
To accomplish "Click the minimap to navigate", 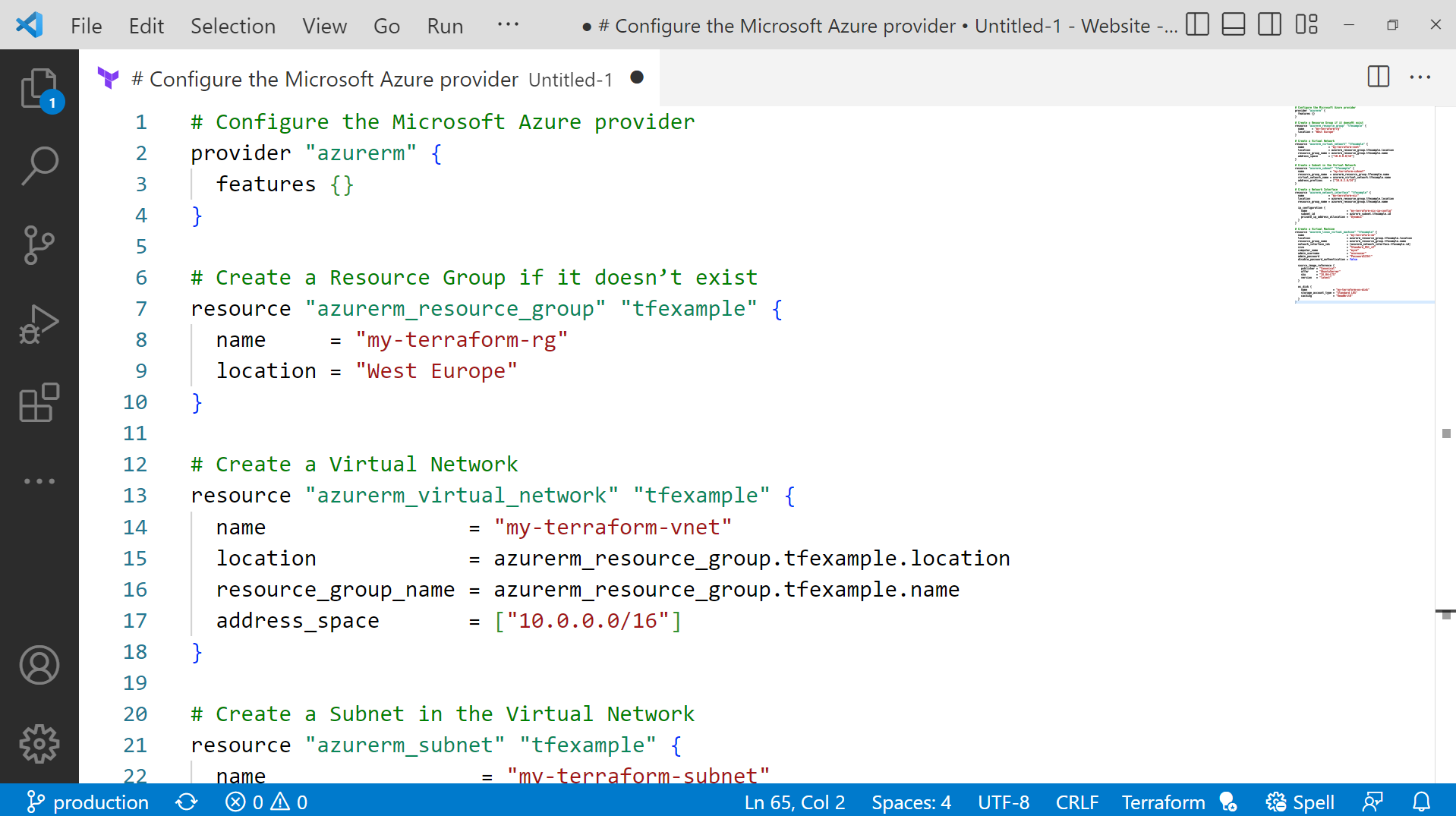I will [1363, 205].
